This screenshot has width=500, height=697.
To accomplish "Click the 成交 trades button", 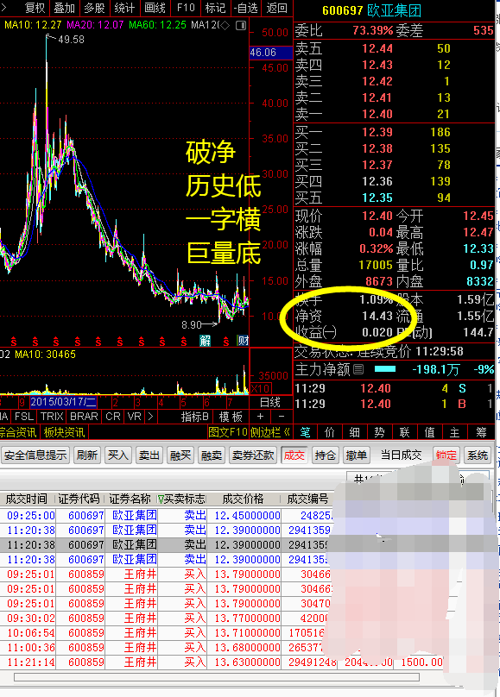I will coord(294,455).
